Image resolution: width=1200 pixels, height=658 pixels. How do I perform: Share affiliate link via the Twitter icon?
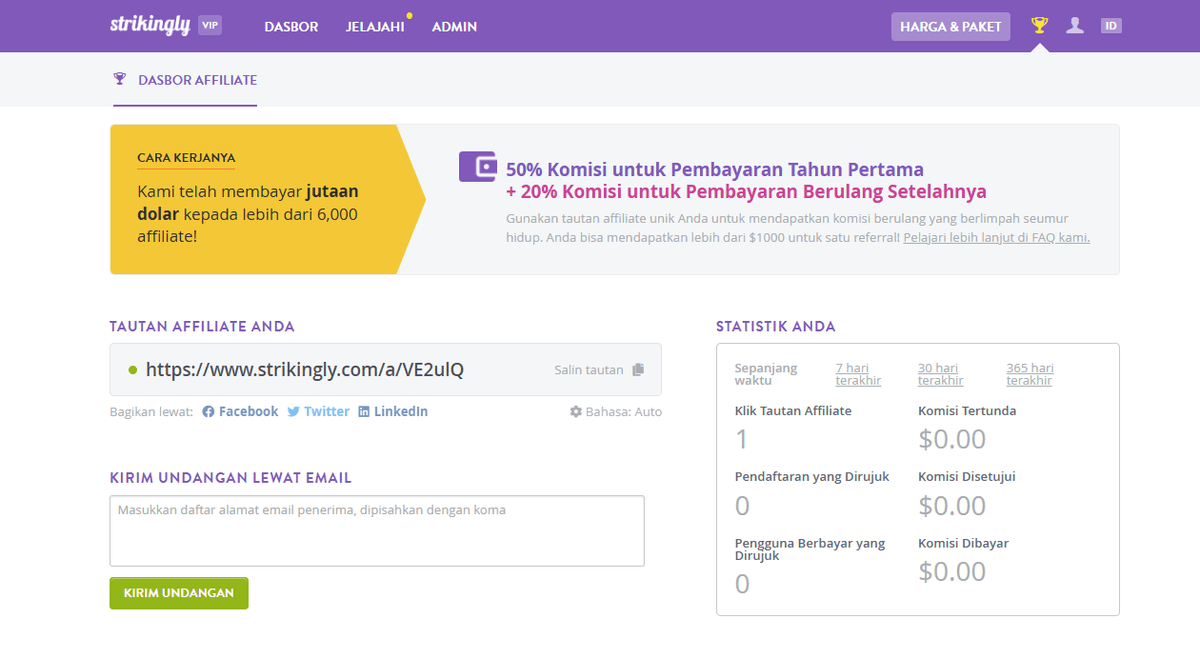293,411
